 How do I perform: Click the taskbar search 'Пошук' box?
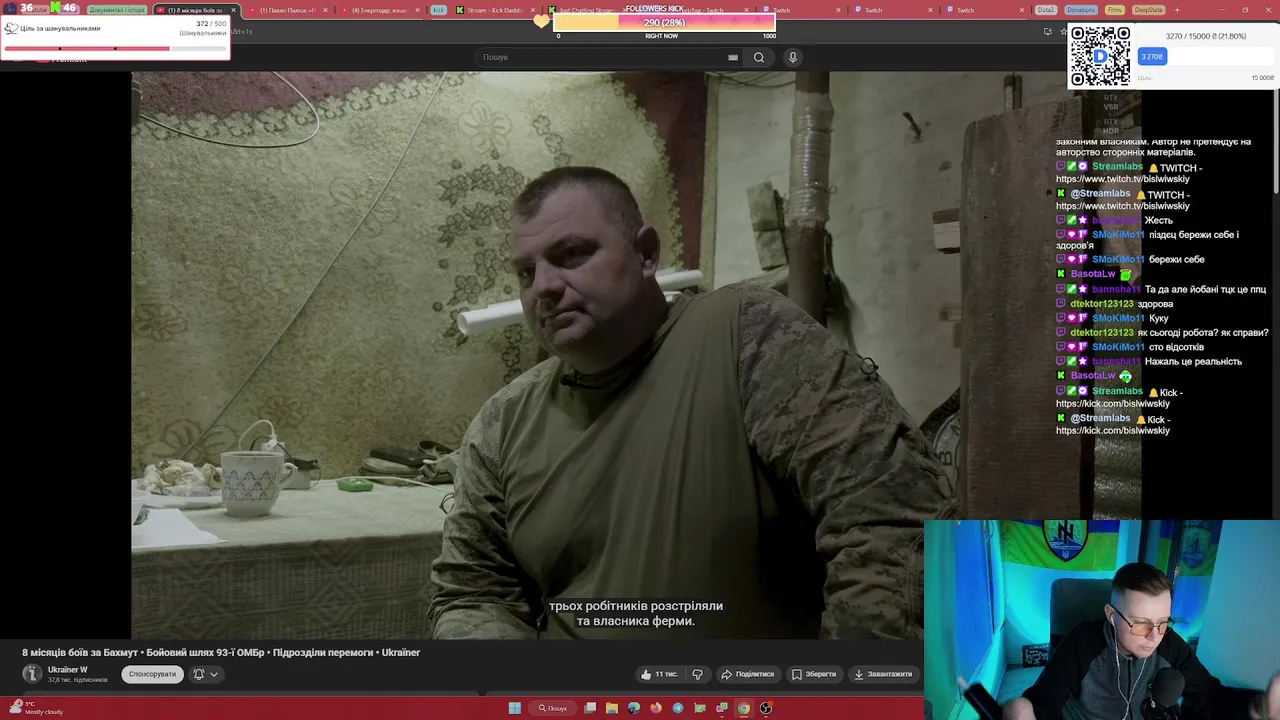pyautogui.click(x=553, y=708)
